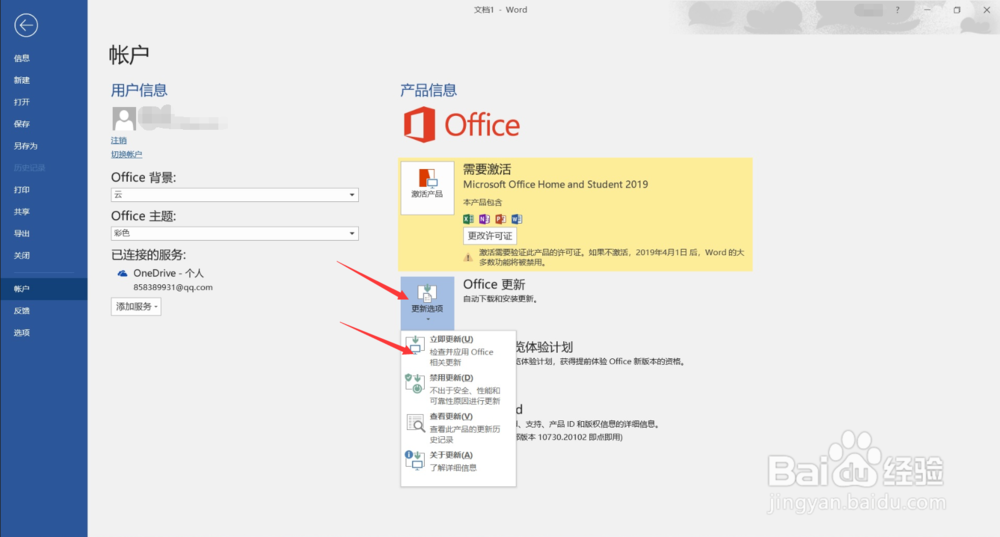Click the user avatar picture

(x=124, y=119)
